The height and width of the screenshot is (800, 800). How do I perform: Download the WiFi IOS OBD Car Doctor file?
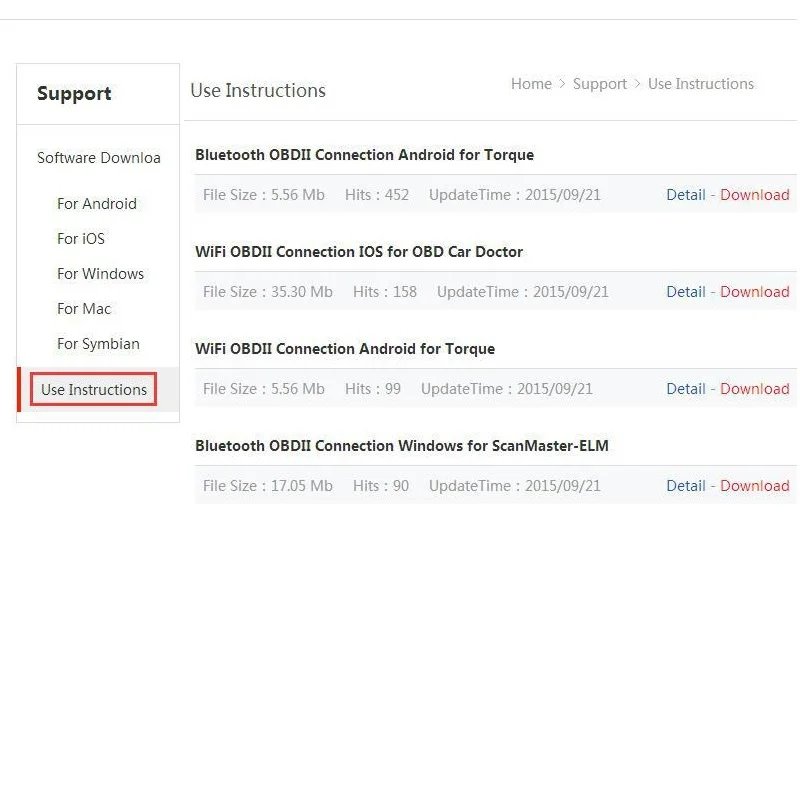755,291
